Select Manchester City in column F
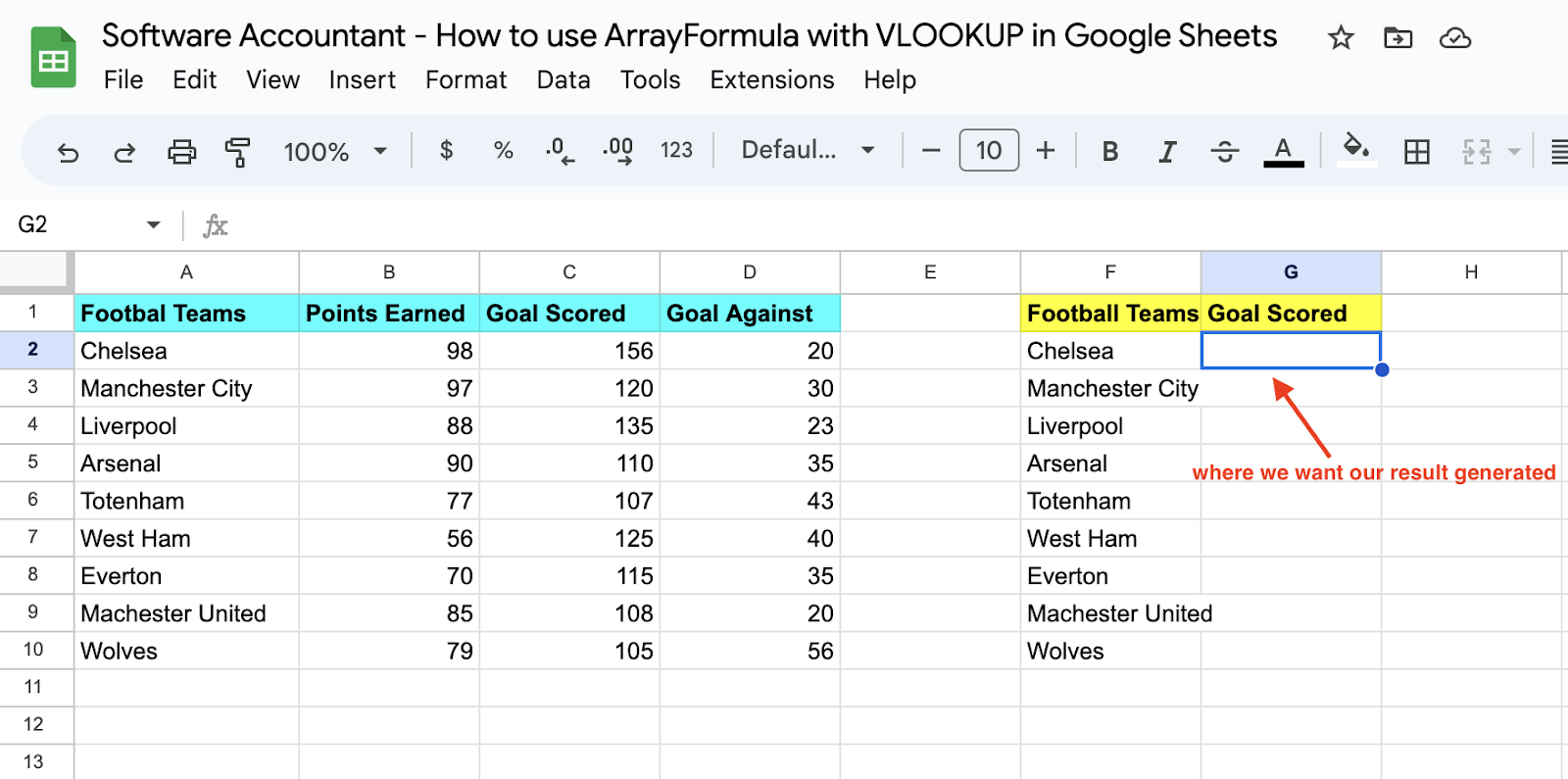Viewport: 1568px width, 779px height. click(1110, 388)
